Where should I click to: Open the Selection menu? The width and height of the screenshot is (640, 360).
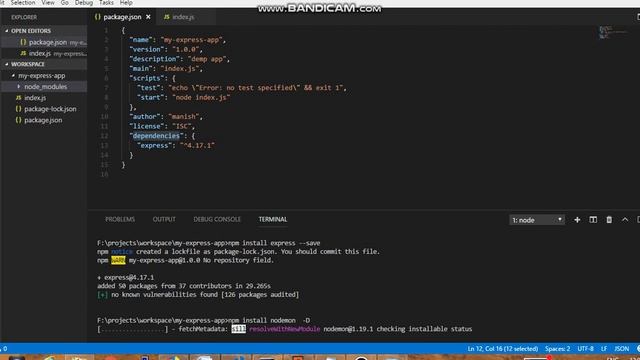click(x=22, y=2)
